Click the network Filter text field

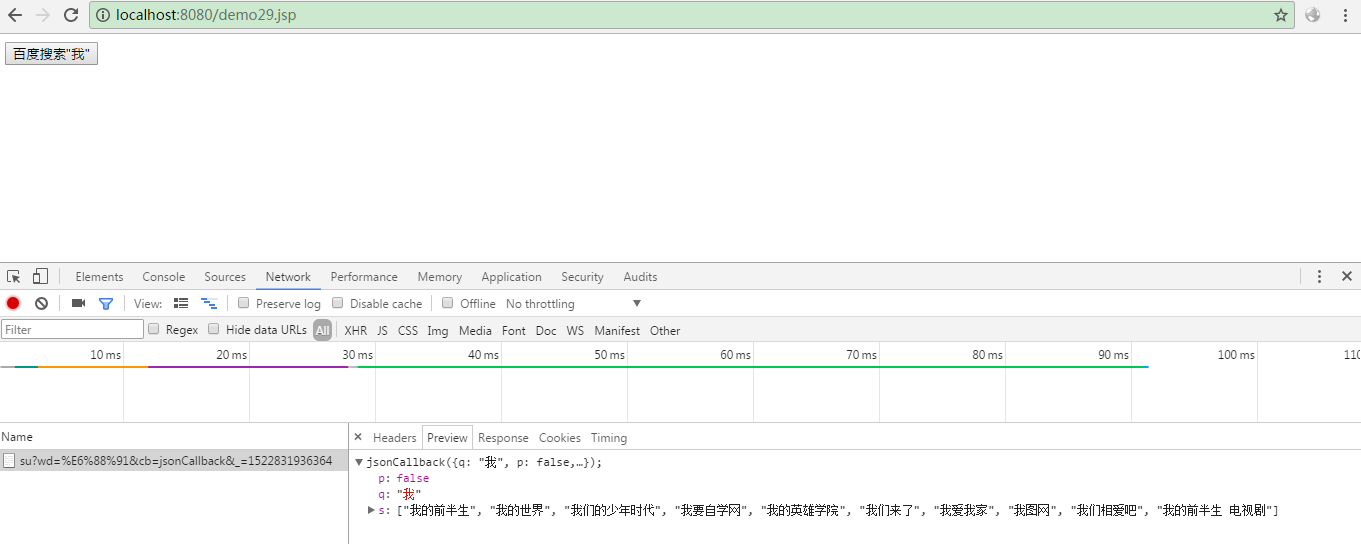point(73,329)
